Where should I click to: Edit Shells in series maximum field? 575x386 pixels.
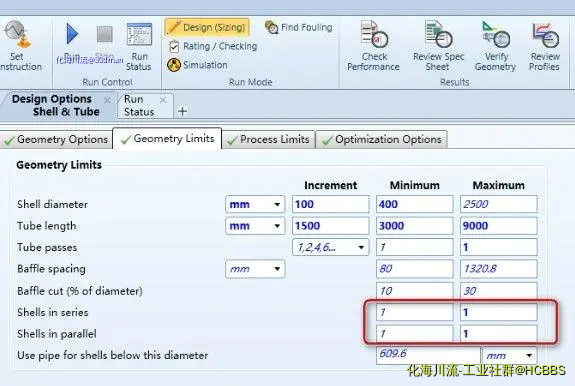[x=499, y=312]
